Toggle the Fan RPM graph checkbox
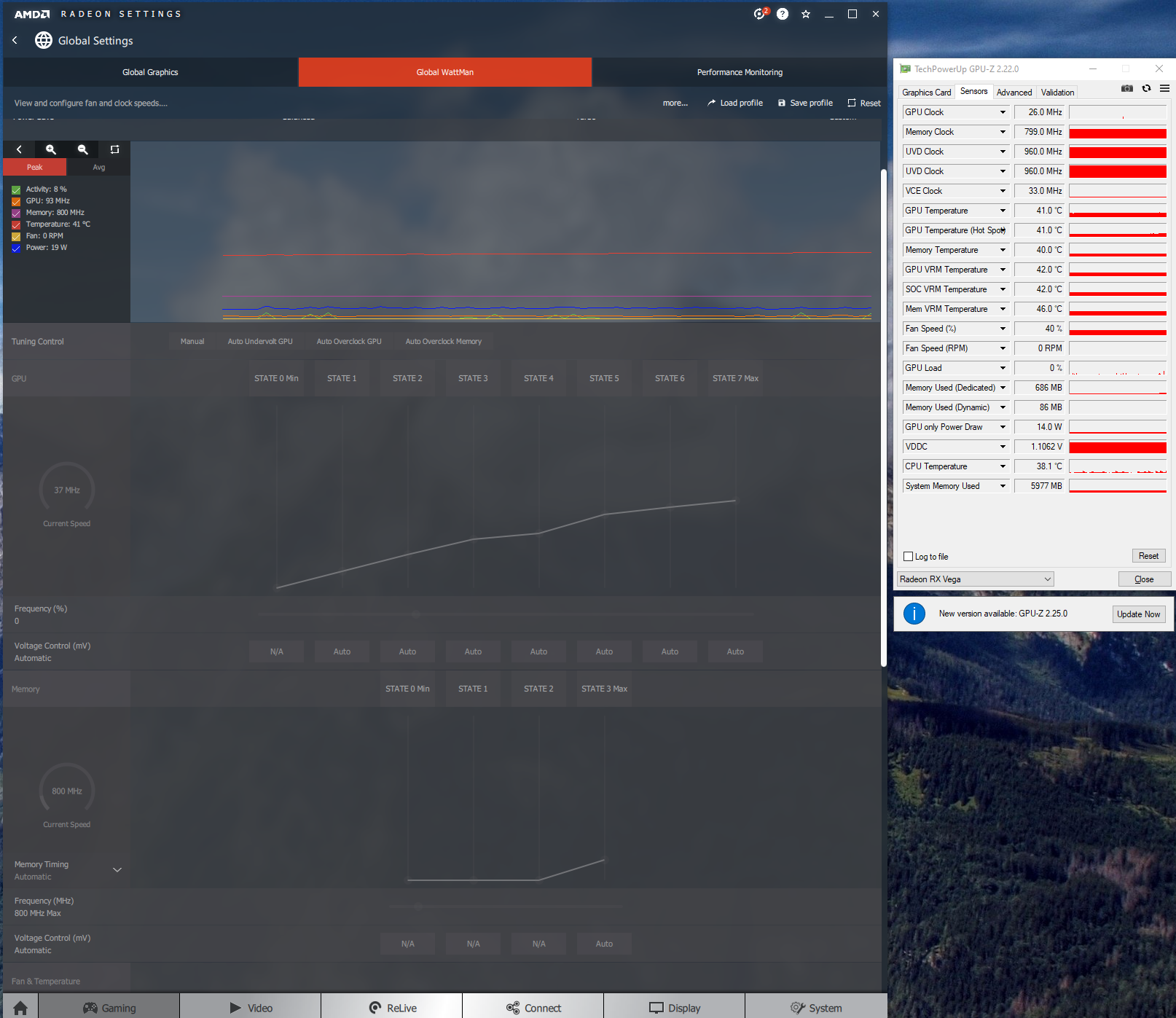 coord(16,236)
